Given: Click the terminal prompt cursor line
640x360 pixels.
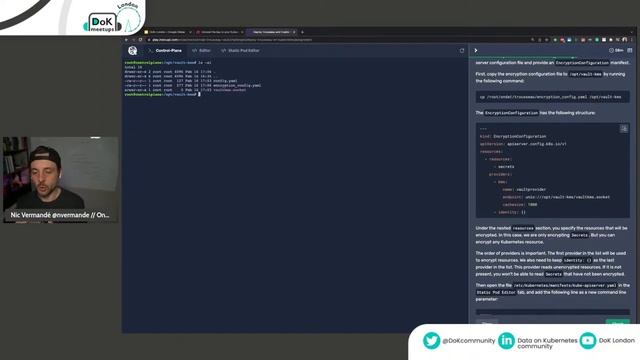Looking at the screenshot, I should click(x=162, y=94).
